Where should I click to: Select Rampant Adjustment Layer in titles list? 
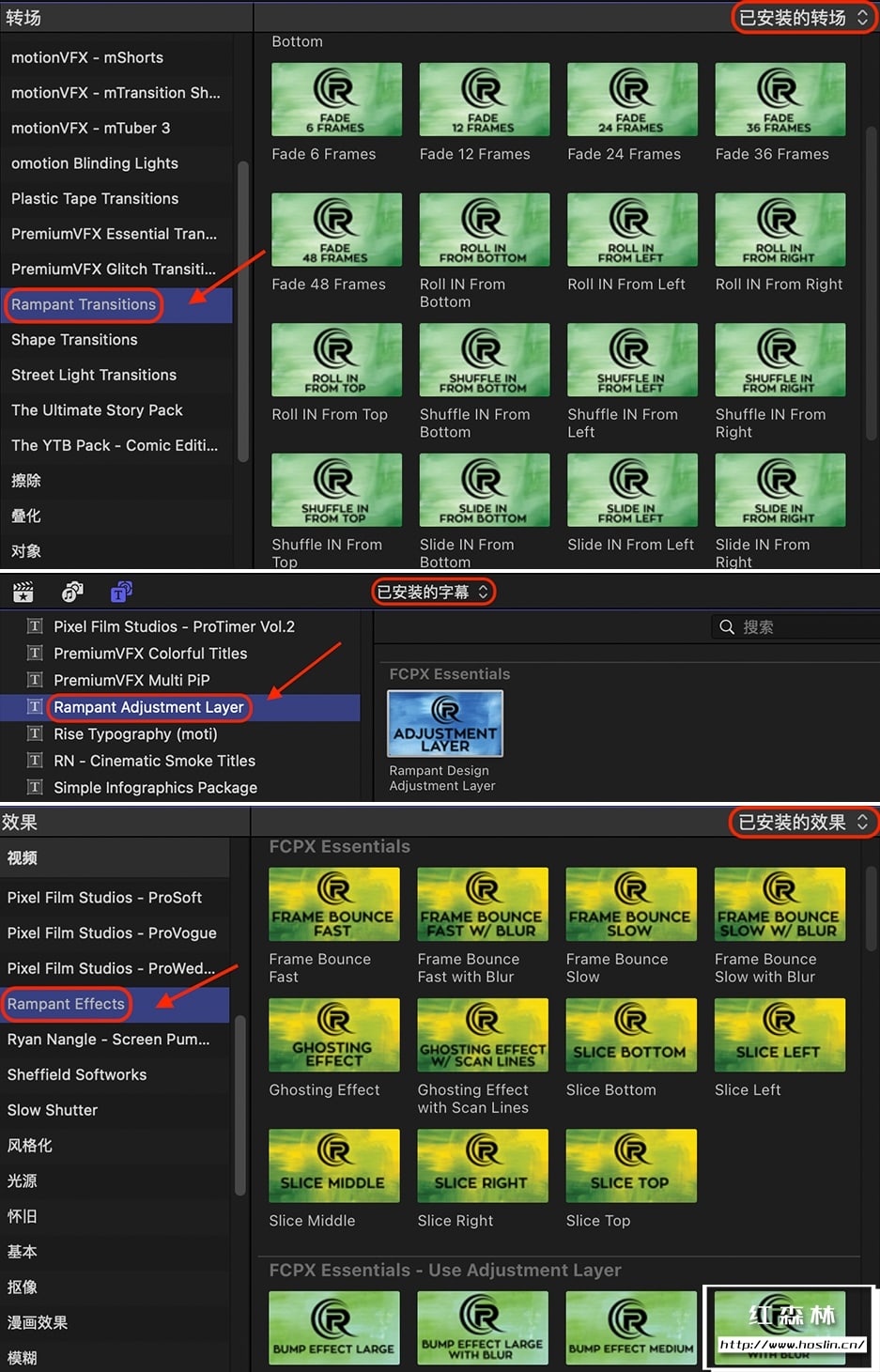(180, 707)
